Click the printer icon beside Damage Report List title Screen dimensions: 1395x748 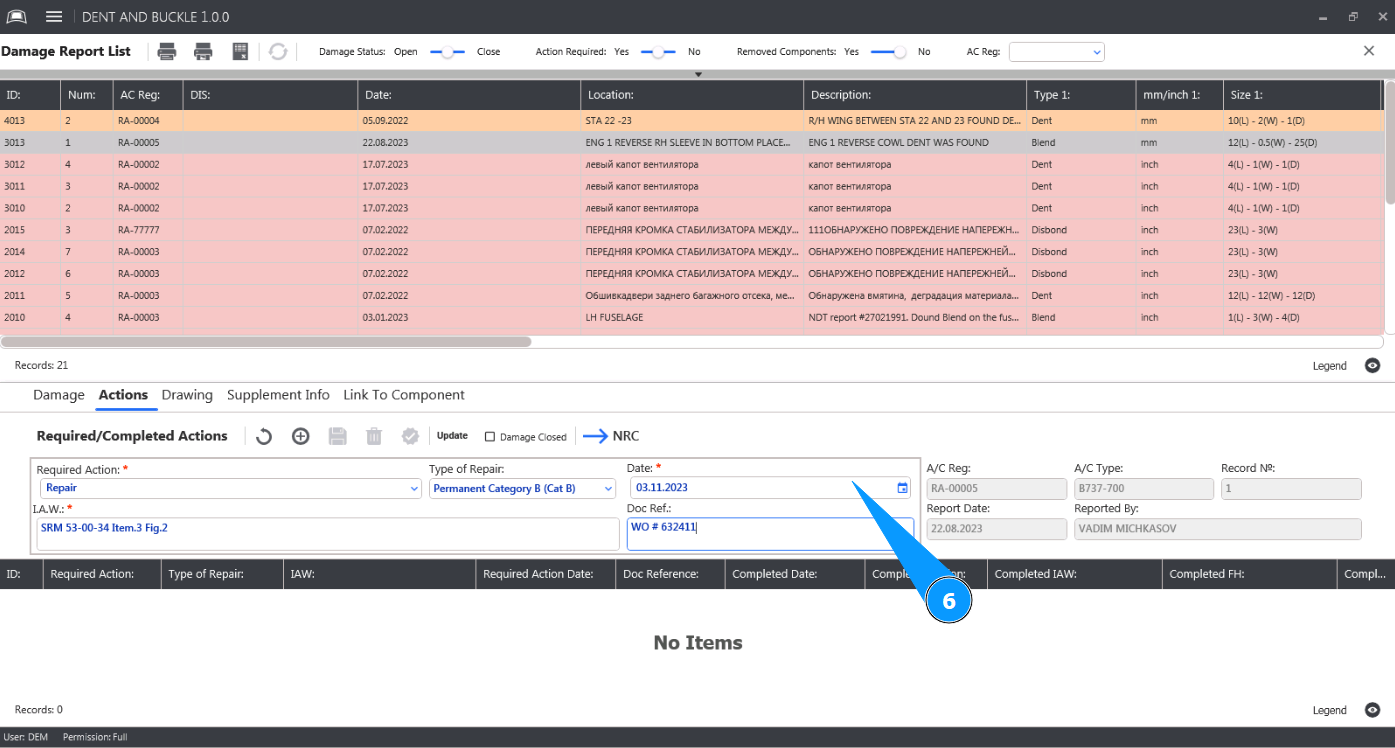(x=167, y=52)
